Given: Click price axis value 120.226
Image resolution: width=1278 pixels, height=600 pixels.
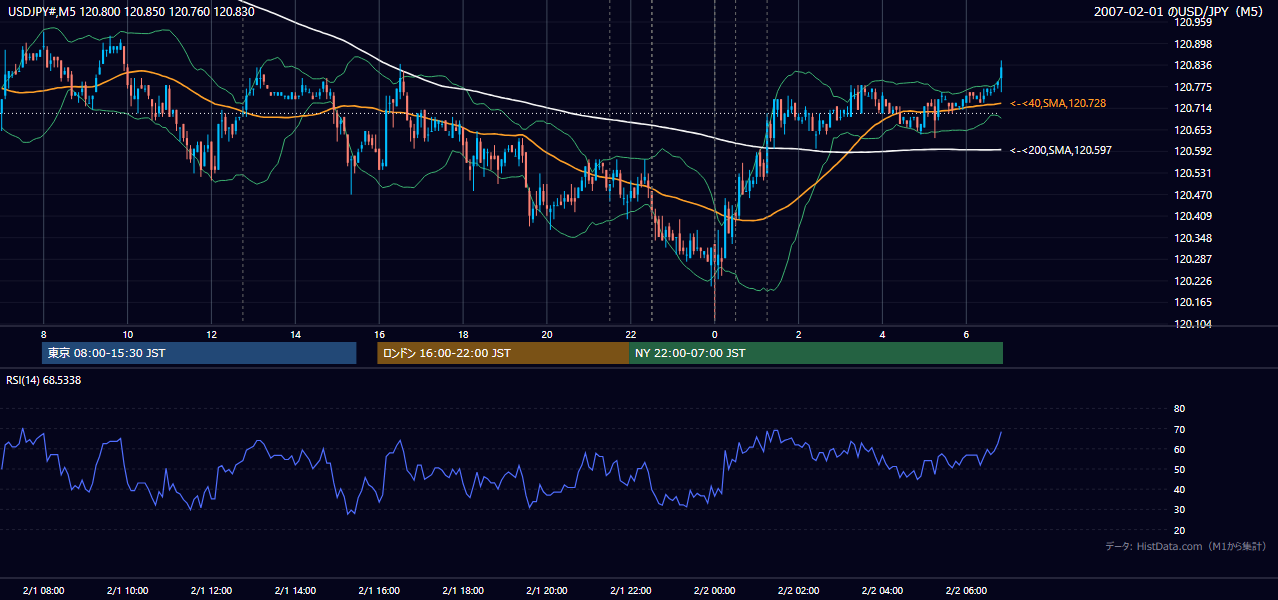Looking at the screenshot, I should (1192, 281).
